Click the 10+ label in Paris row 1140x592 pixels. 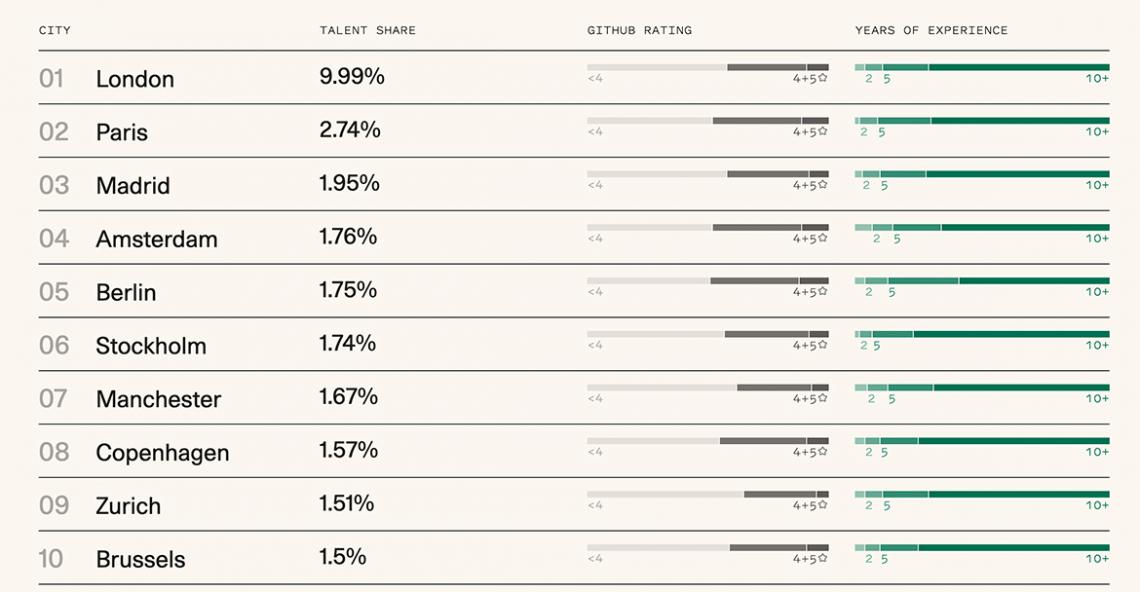pos(1097,132)
